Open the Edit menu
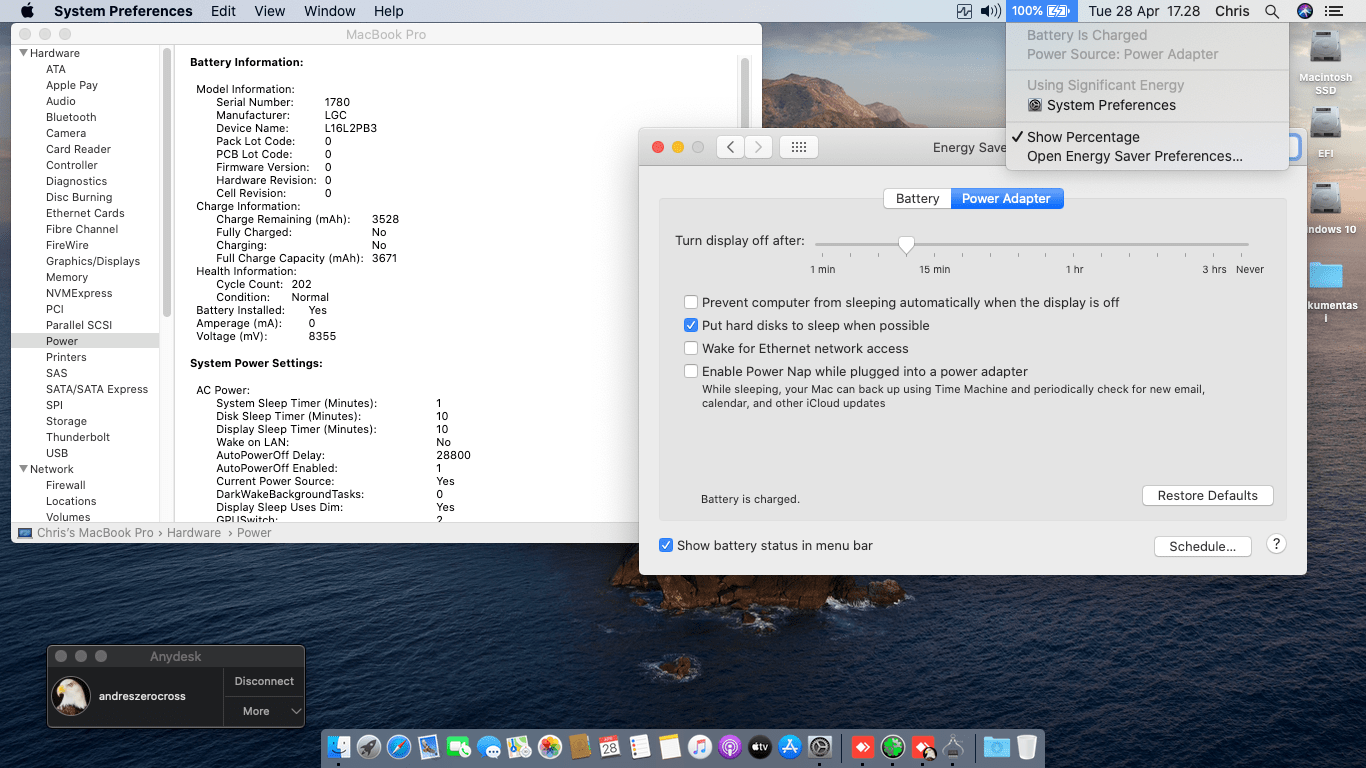The image size is (1366, 768). click(223, 11)
